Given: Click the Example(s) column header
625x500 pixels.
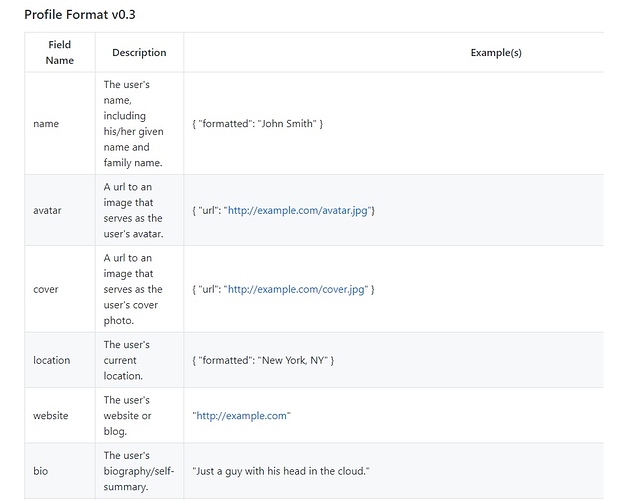Looking at the screenshot, I should [x=496, y=53].
